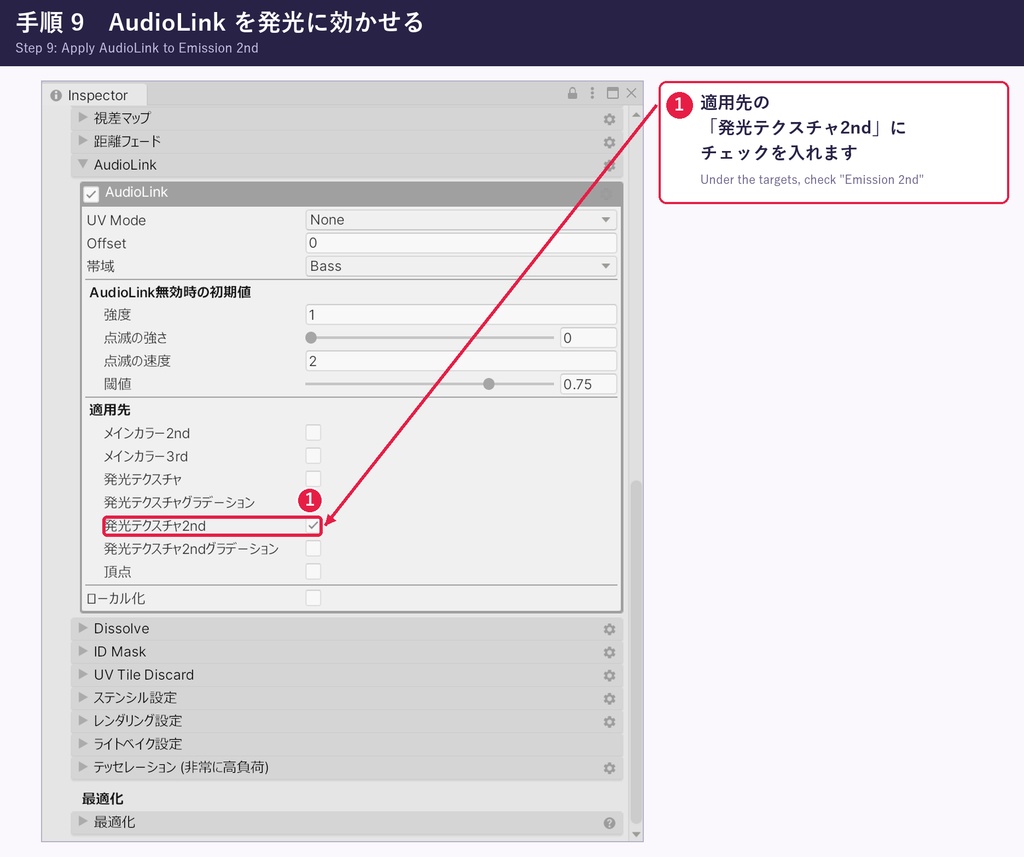This screenshot has width=1024, height=857.
Task: Click the scrollbar down arrow
Action: point(636,835)
